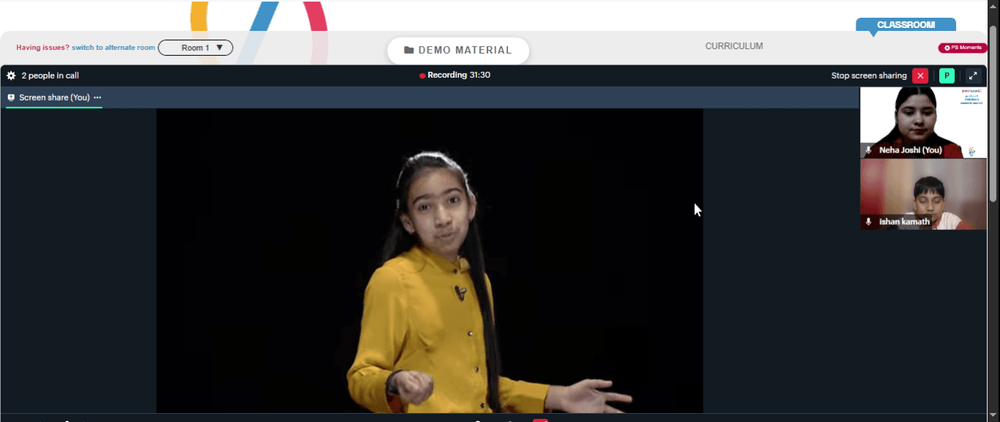Switch to the CURRICULUM tab
Viewport: 1000px width, 422px height.
[734, 46]
